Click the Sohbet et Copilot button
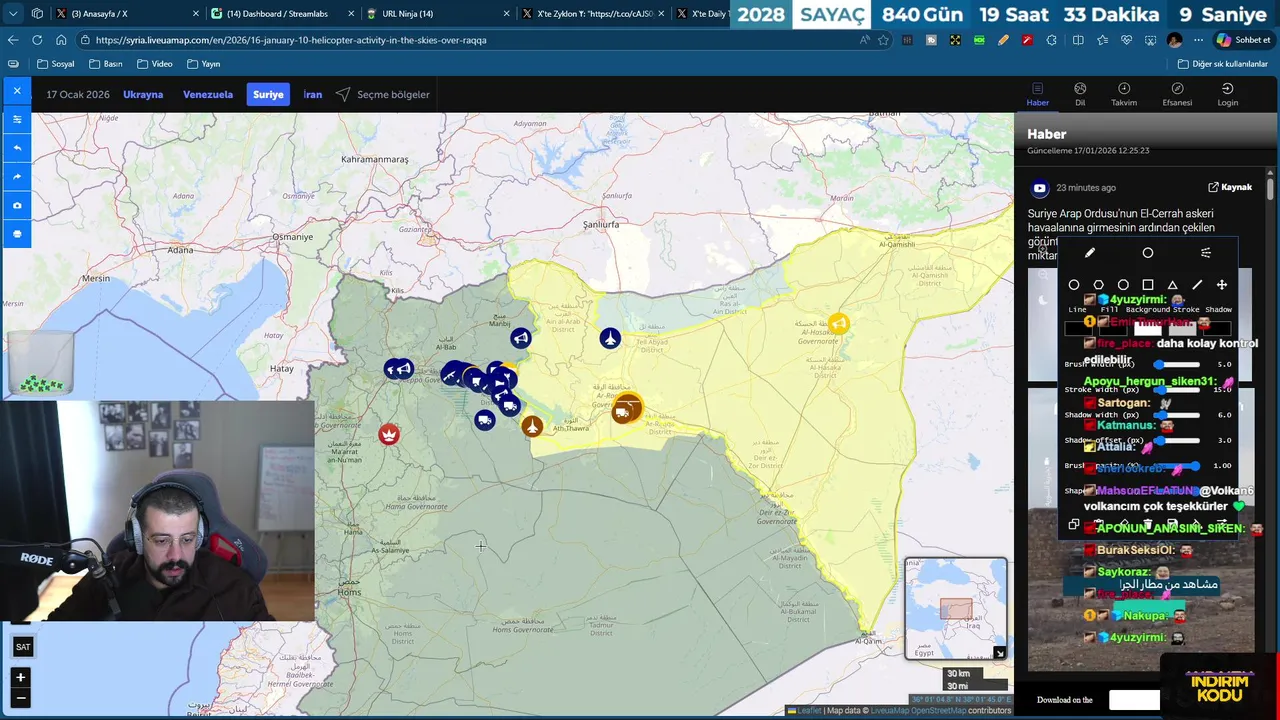Image resolution: width=1280 pixels, height=720 pixels. [1243, 40]
